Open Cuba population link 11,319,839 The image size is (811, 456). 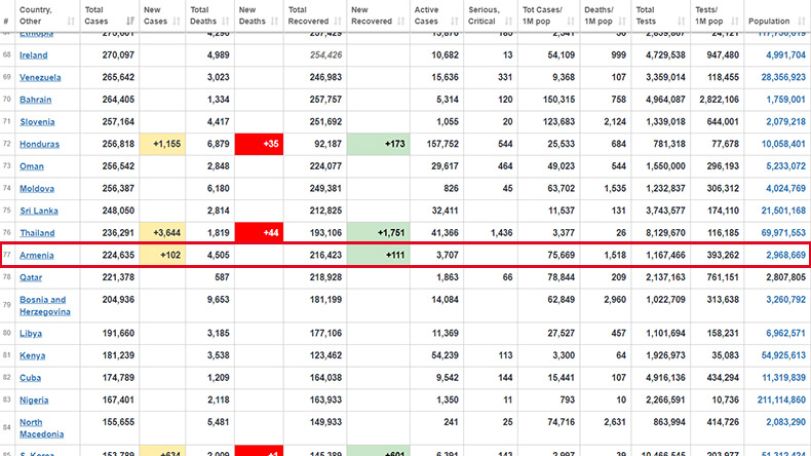click(x=784, y=378)
